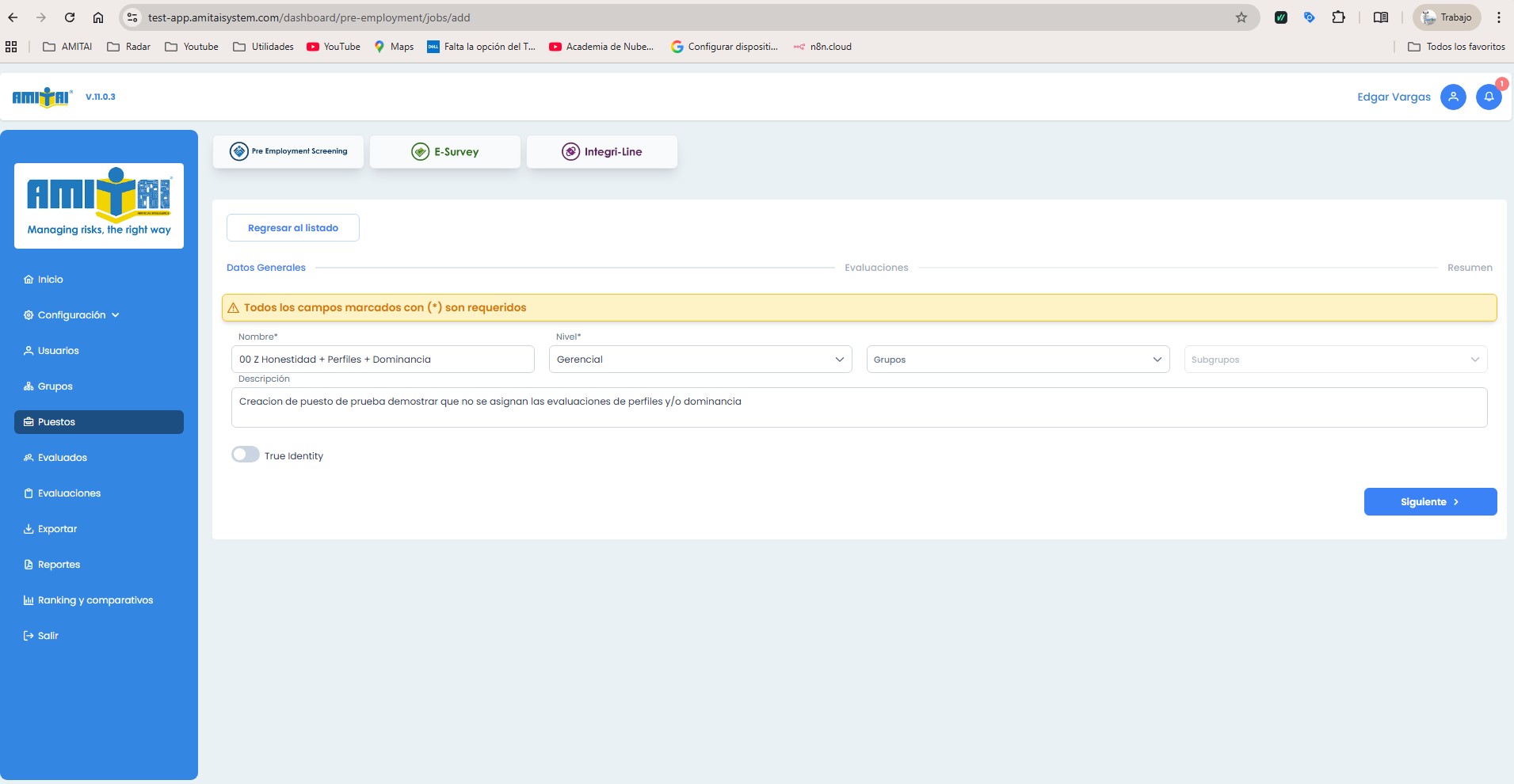Open Ranking y comparativos in the sidebar
The image size is (1514, 784).
pos(95,600)
